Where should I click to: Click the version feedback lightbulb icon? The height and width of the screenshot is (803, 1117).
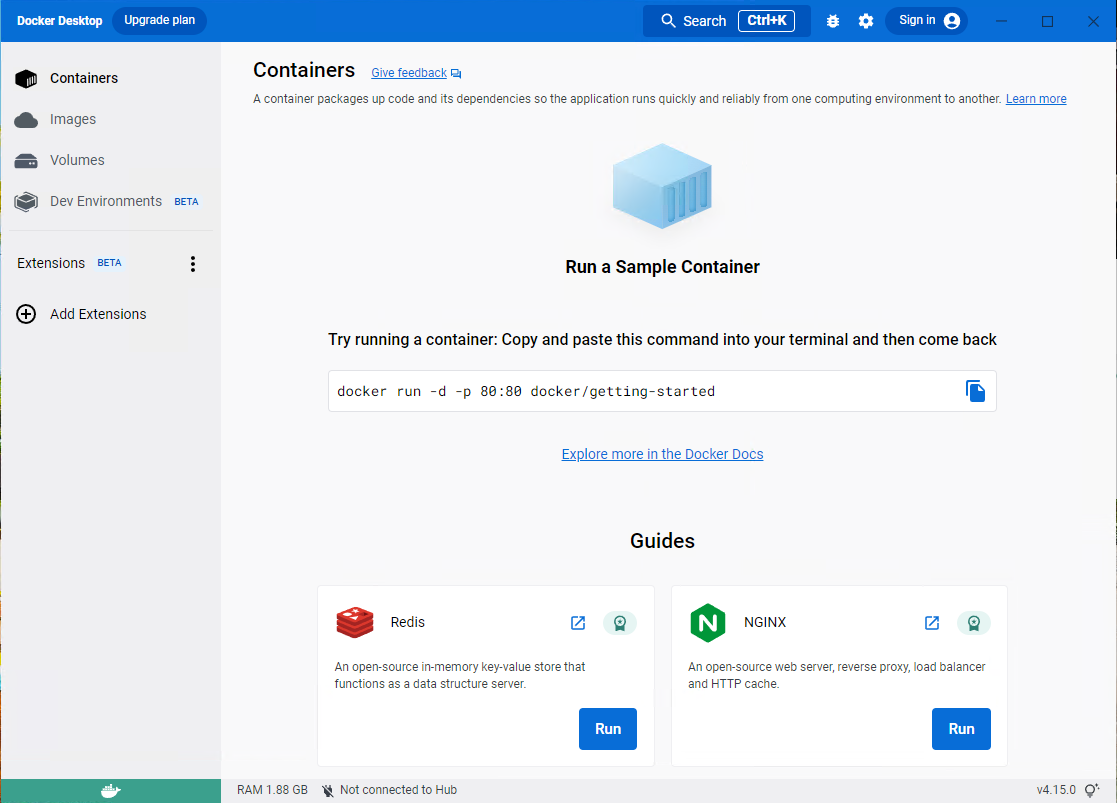tap(1091, 790)
